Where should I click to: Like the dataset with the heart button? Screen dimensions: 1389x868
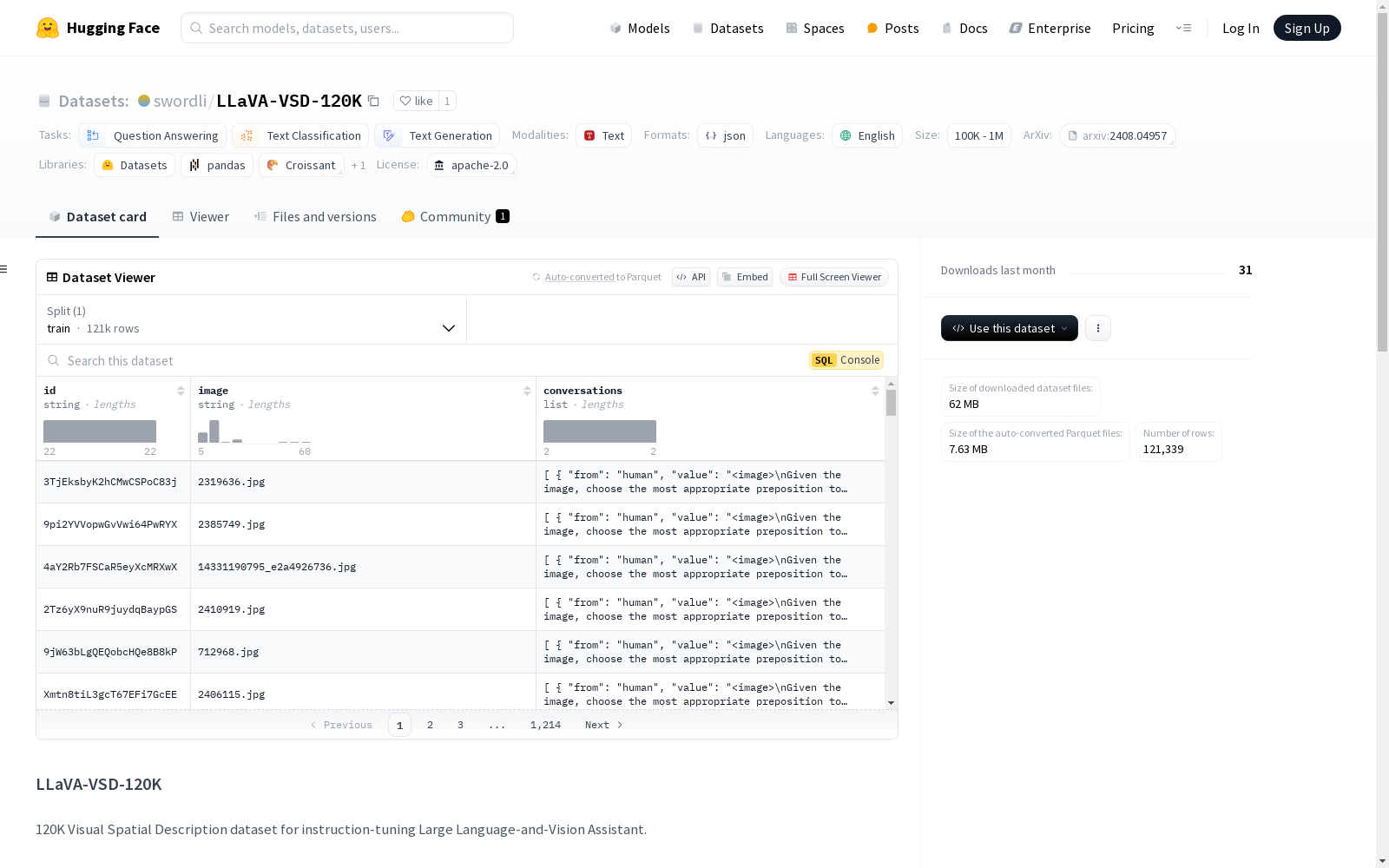pos(416,101)
